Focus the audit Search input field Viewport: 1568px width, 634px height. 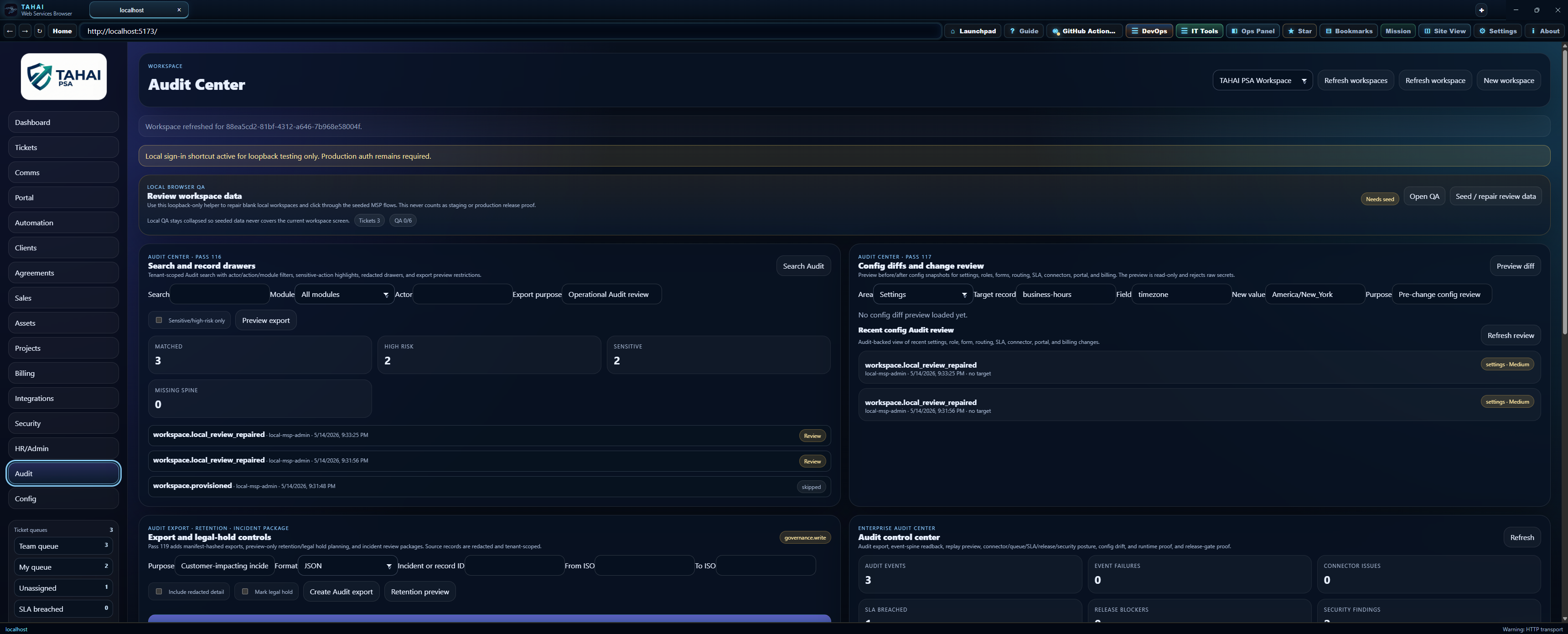point(219,294)
